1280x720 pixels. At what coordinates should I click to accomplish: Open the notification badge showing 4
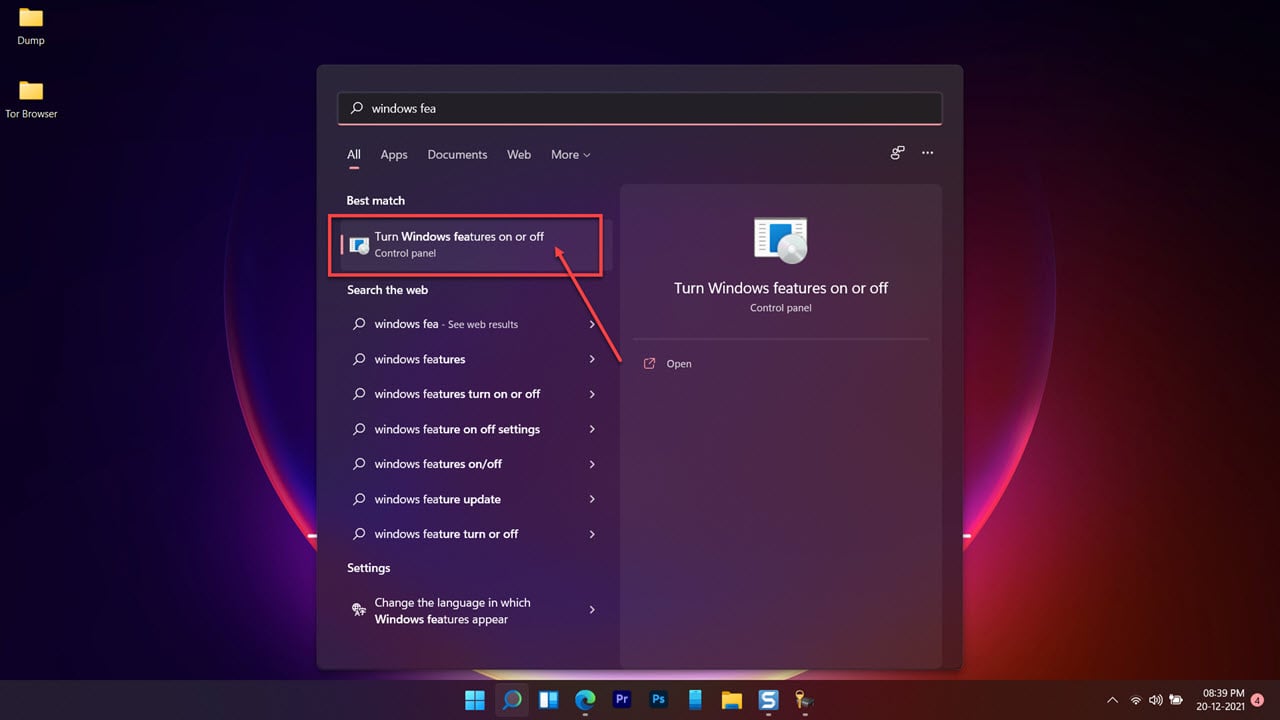(x=1257, y=700)
